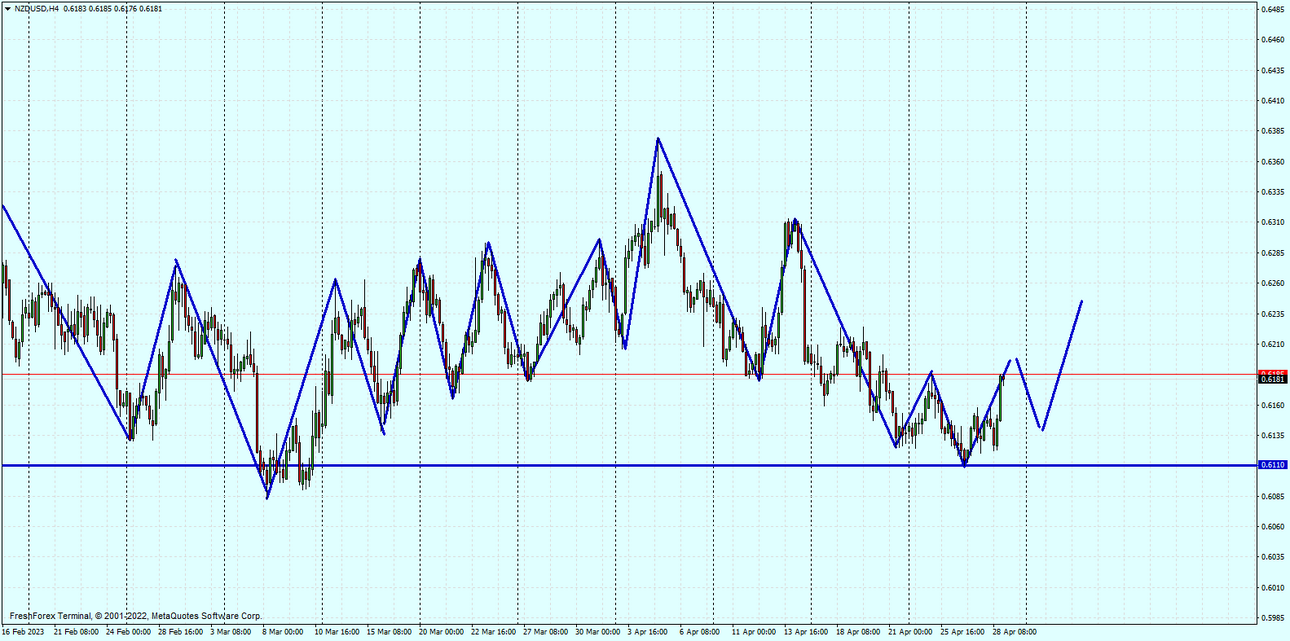Click the 0.6335 price scale label

pos(1272,192)
